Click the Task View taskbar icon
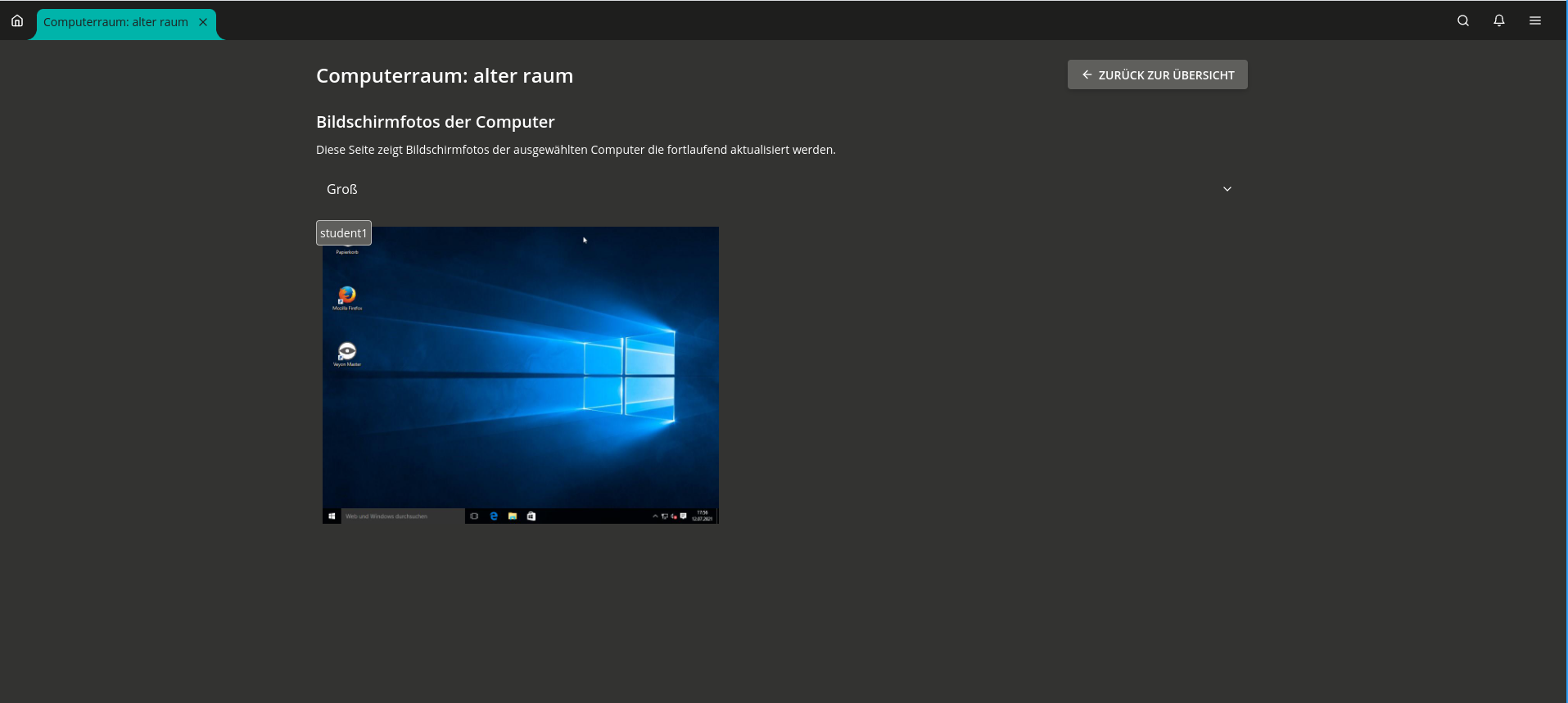The width and height of the screenshot is (1568, 703). point(474,516)
